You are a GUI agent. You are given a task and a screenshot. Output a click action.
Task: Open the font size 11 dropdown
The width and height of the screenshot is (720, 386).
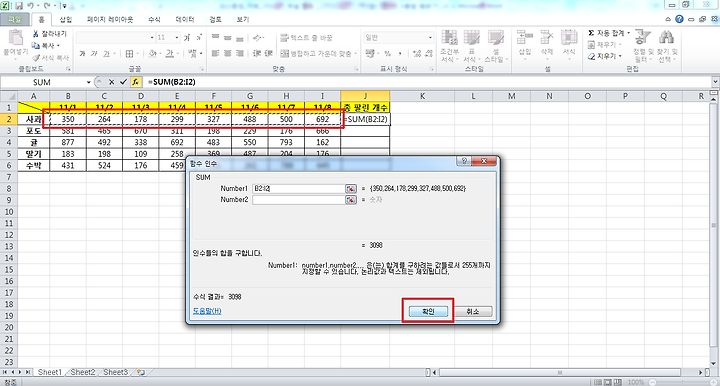pos(177,38)
